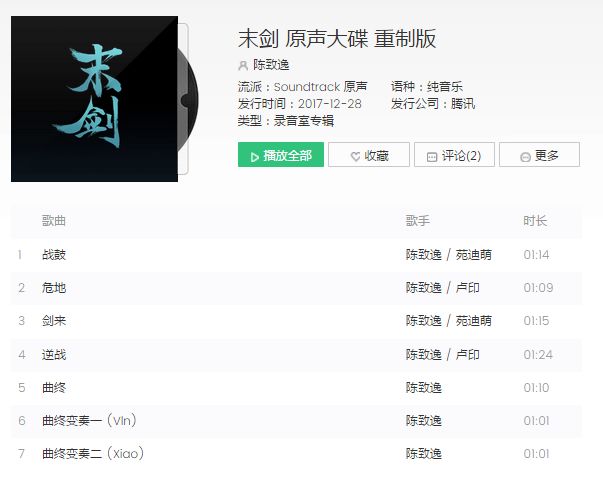Click the heart icon on the 收藏 button
This screenshot has height=499, width=603.
(x=355, y=156)
